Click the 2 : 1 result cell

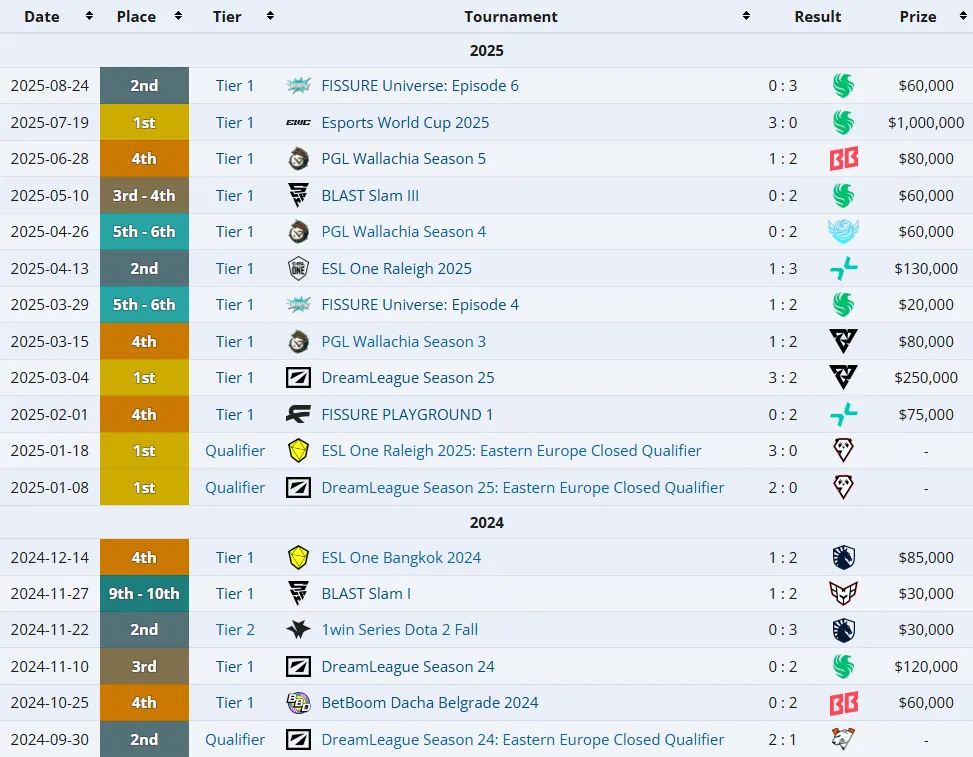pyautogui.click(x=782, y=740)
